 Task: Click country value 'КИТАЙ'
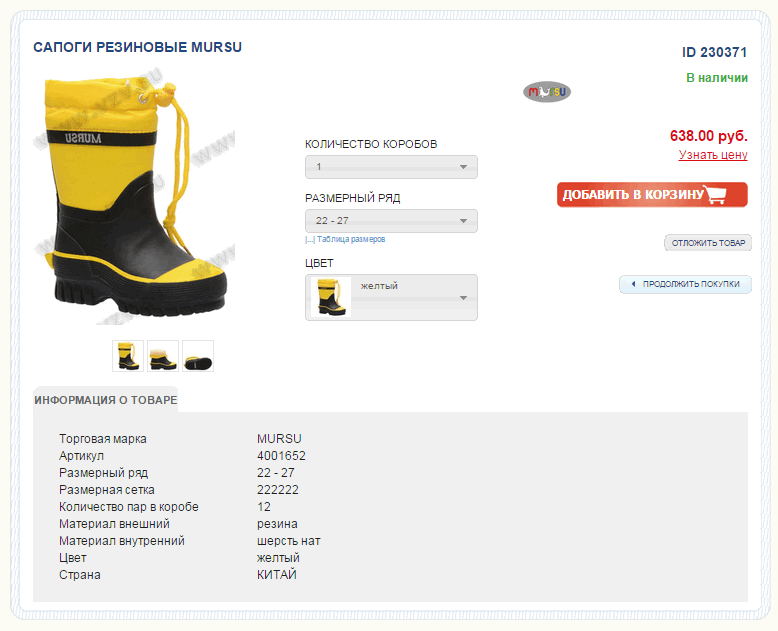click(x=277, y=574)
